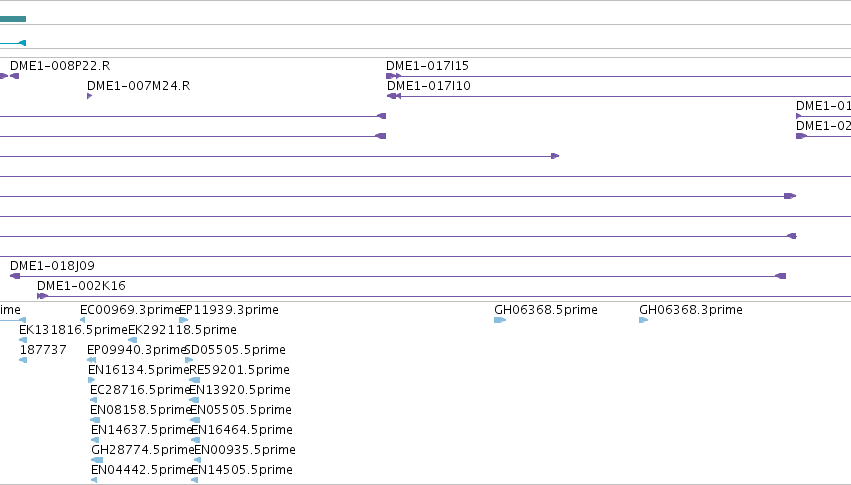Click the blue glyph beneath EK292118.5prime
This screenshot has width=851, height=485.
[132, 340]
